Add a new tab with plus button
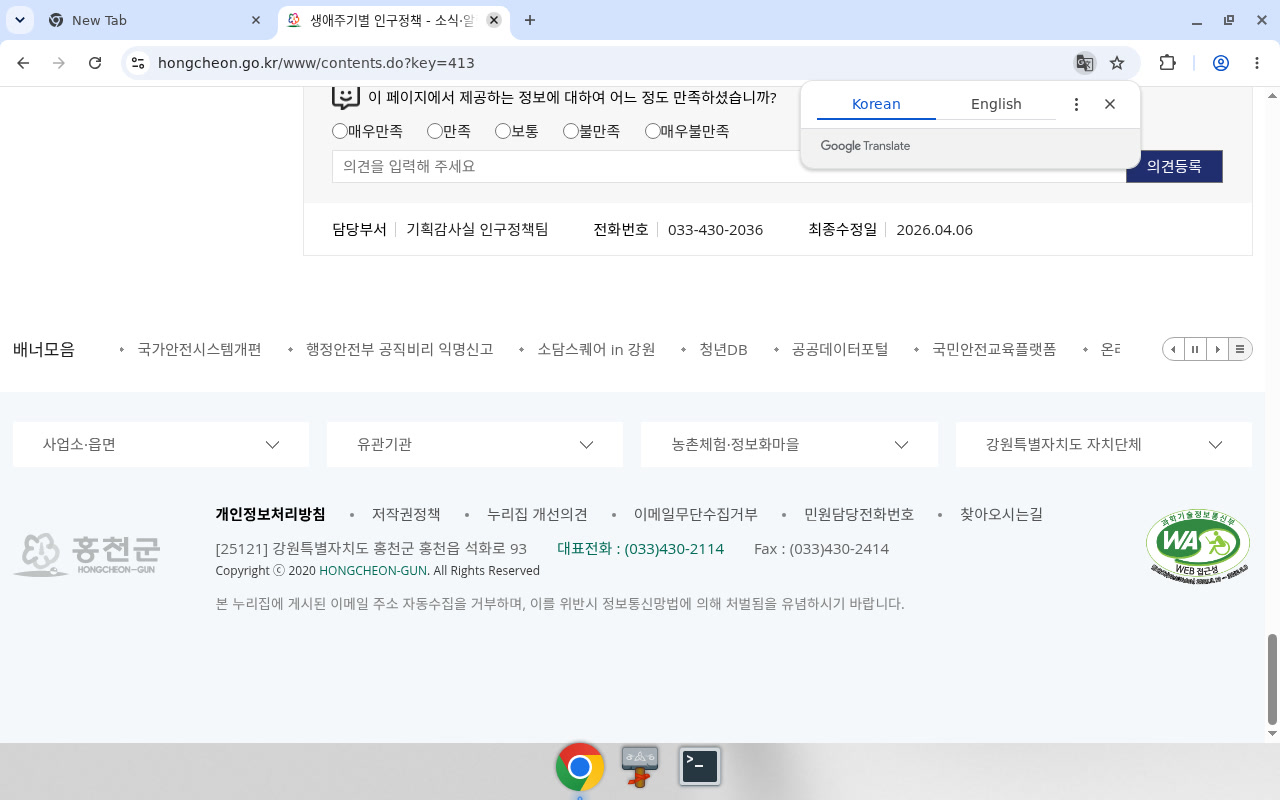Screen dimensions: 1280x800 pyautogui.click(x=530, y=20)
